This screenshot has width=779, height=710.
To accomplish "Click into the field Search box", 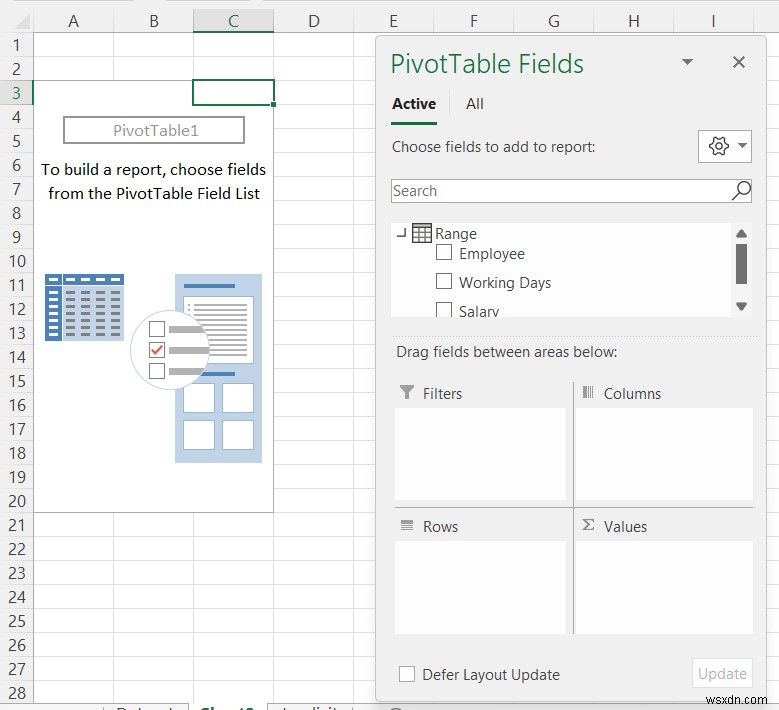I will pyautogui.click(x=560, y=191).
